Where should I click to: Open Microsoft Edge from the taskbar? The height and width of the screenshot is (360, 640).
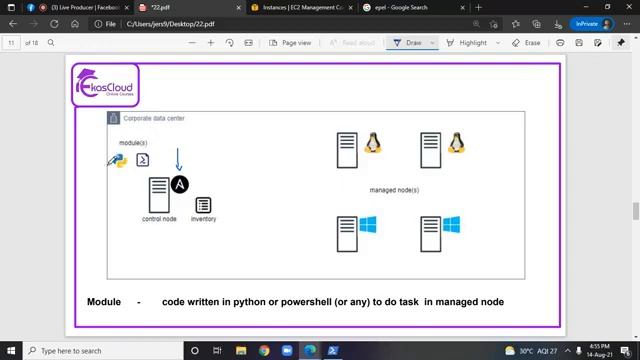[310, 351]
